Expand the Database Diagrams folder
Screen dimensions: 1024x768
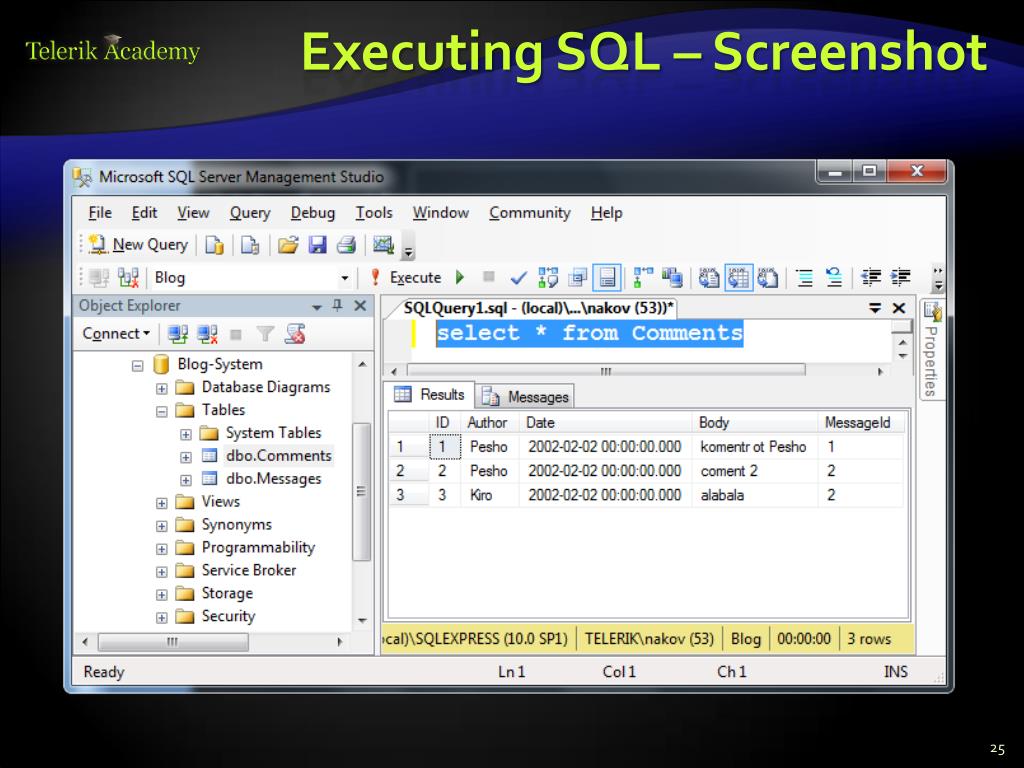click(161, 389)
